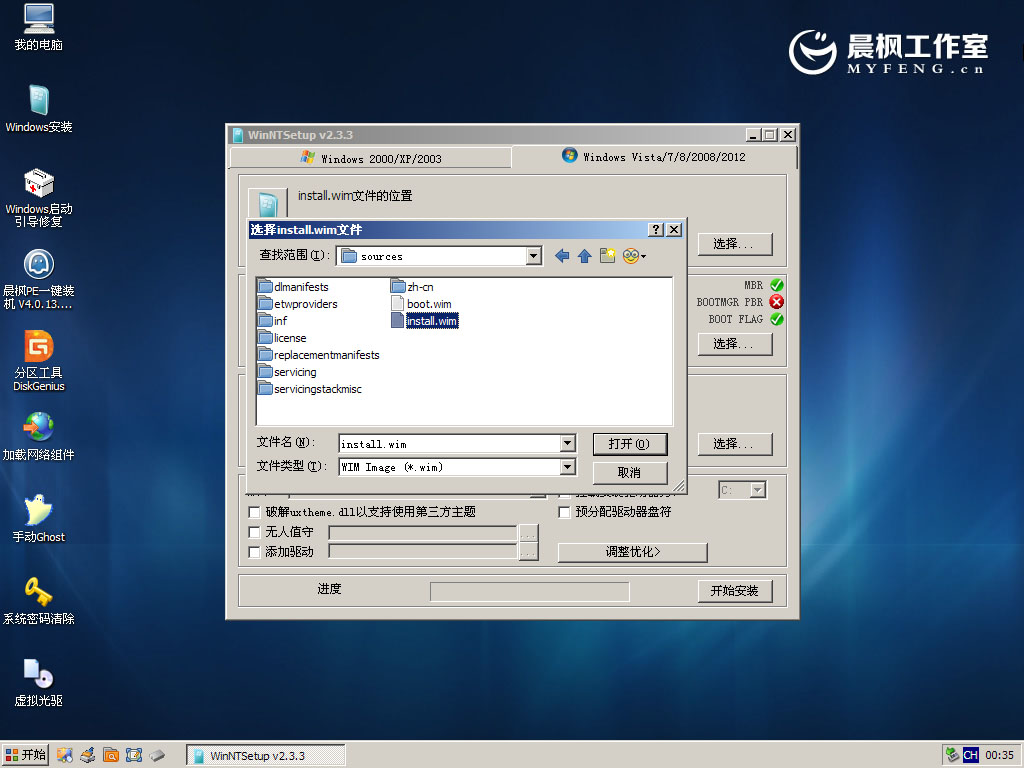The width and height of the screenshot is (1024, 768).
Task: Click the dialog help question mark button
Action: (x=656, y=229)
